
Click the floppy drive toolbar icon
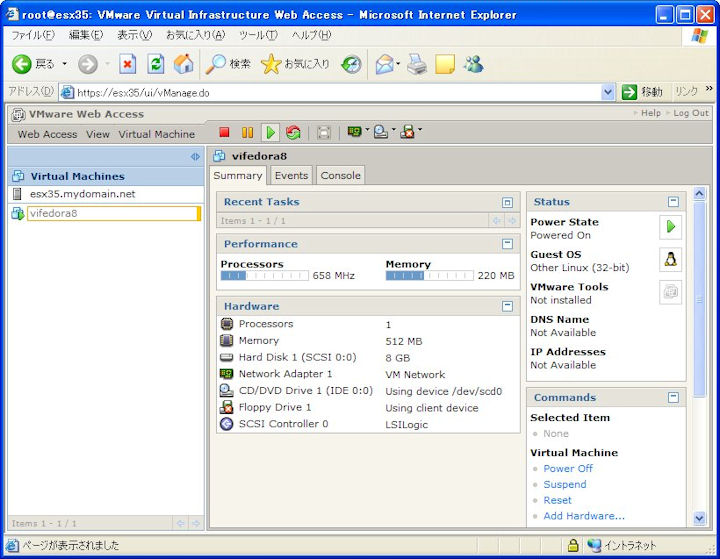pos(407,132)
